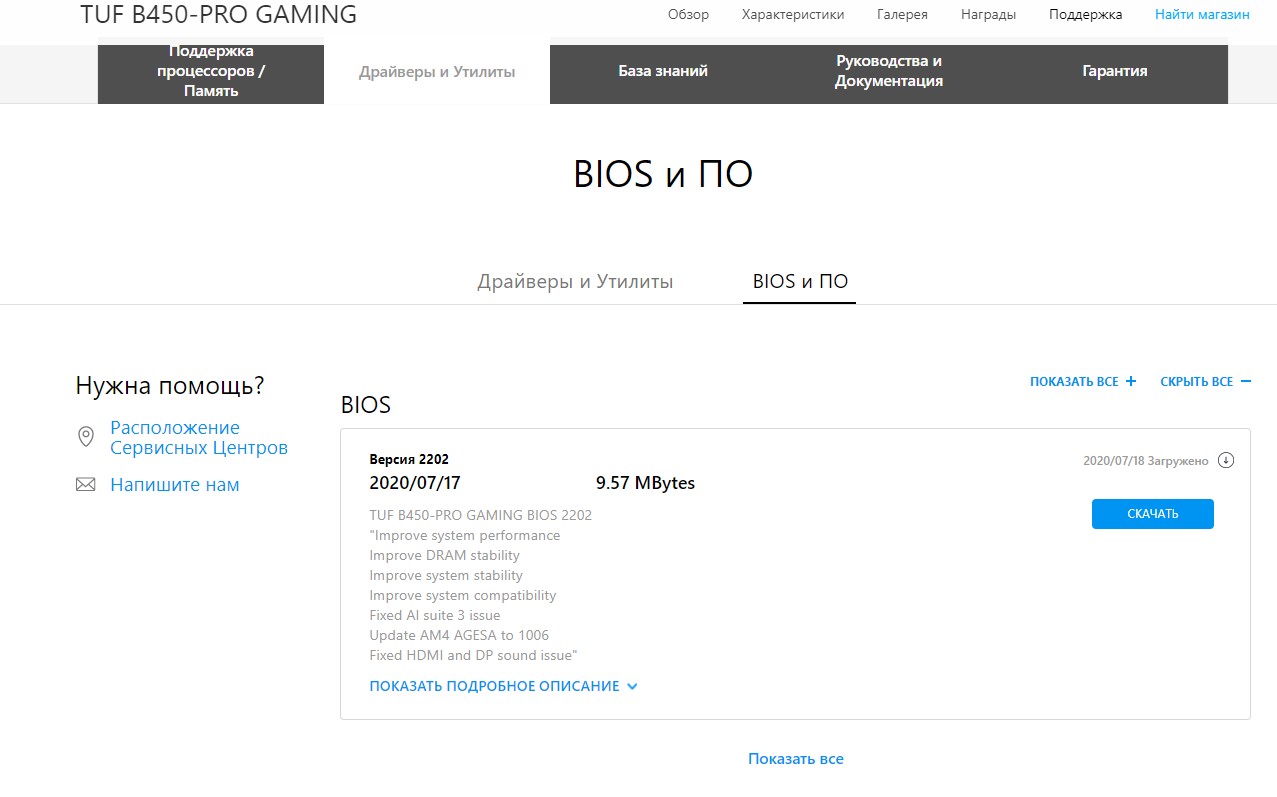Click the "Improve system performance line
This screenshot has width=1277, height=797.
(465, 535)
